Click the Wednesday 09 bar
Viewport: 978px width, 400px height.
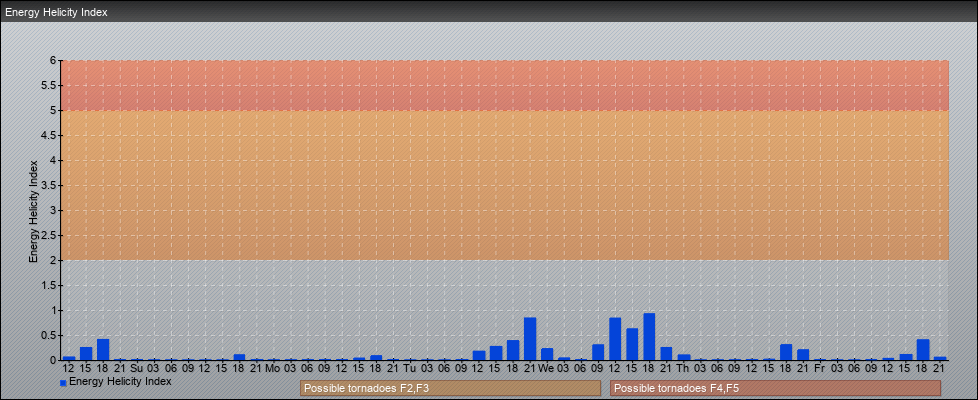(x=598, y=352)
